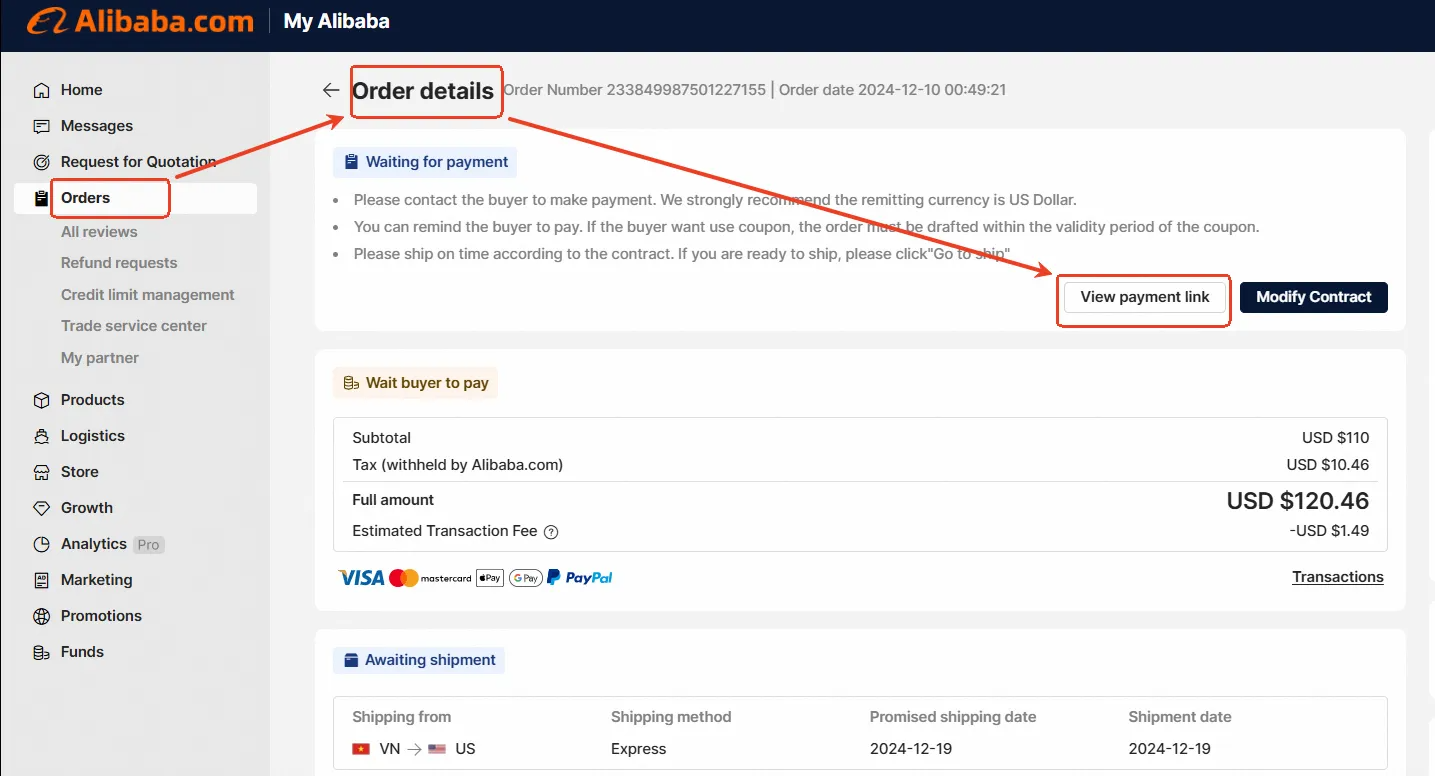This screenshot has width=1435, height=776.
Task: Click the date under Shipment date
Action: pos(1170,749)
